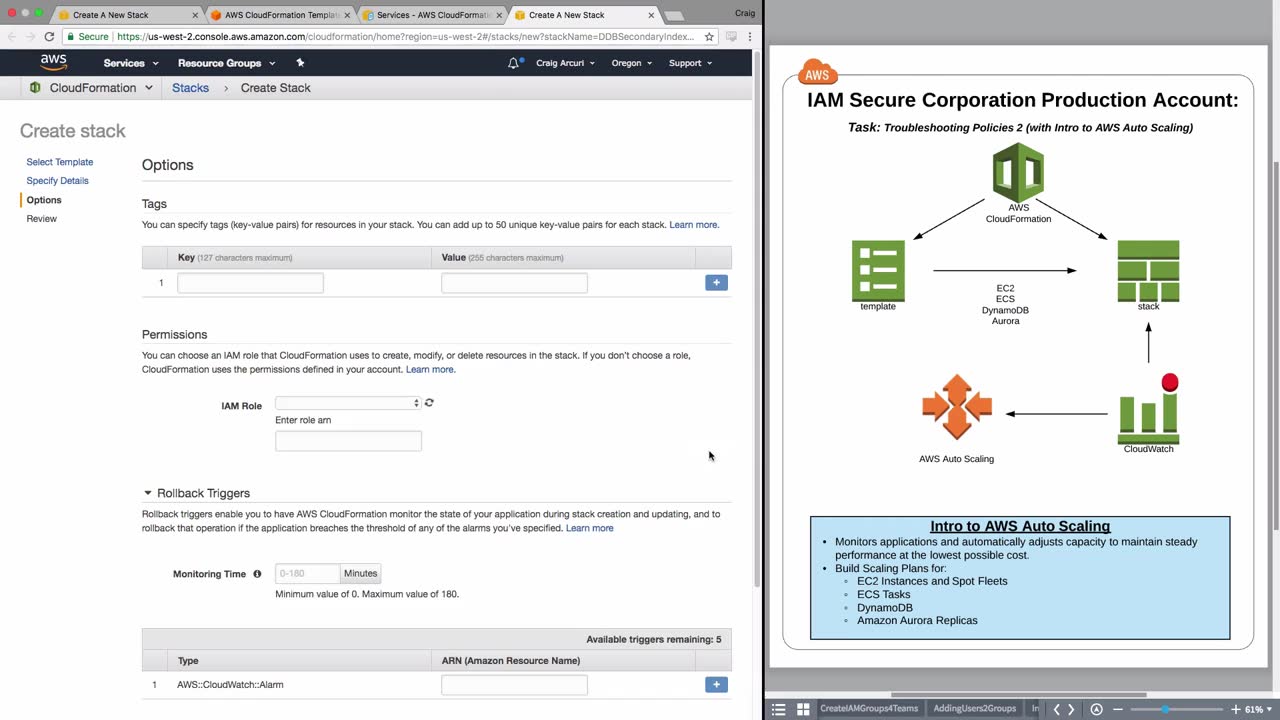Click the Monitoring Time info icon
1280x720 pixels.
coord(257,574)
